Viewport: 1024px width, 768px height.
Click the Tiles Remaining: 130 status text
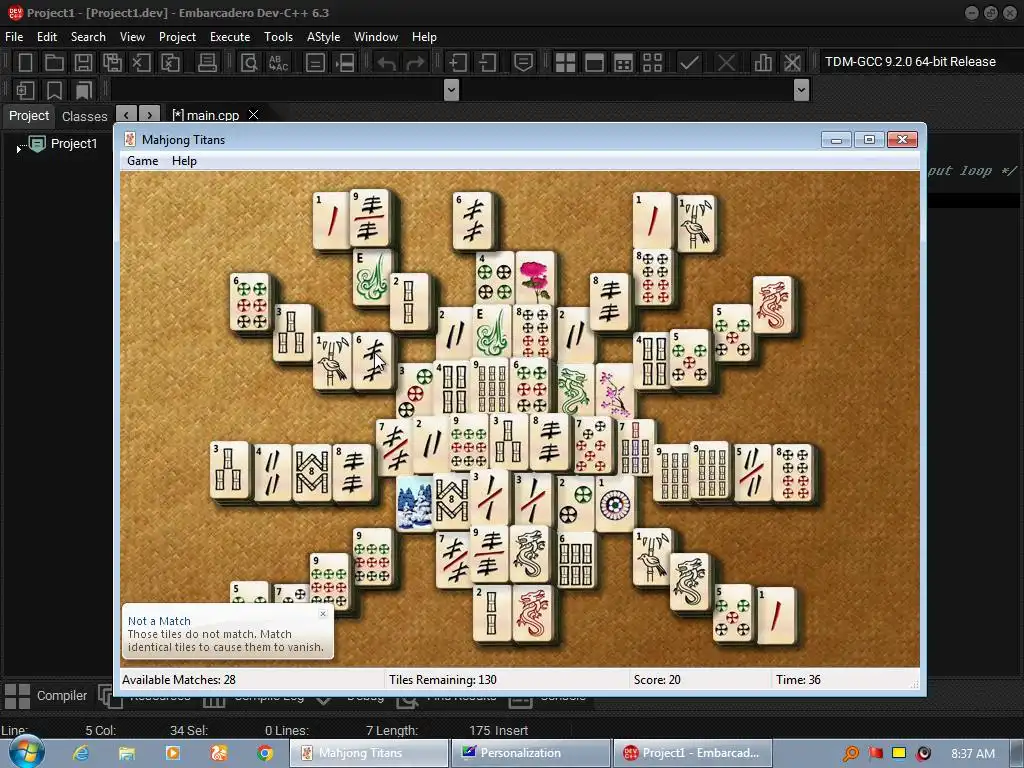(x=443, y=680)
